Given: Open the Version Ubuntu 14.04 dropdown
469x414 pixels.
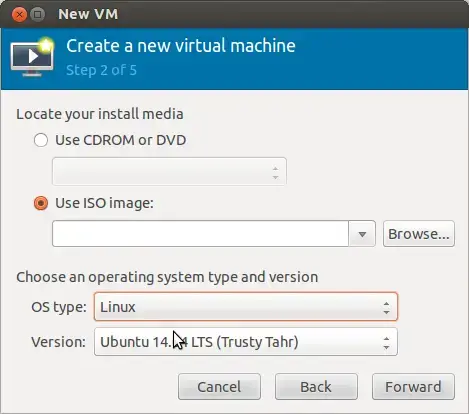Looking at the screenshot, I should [246, 342].
